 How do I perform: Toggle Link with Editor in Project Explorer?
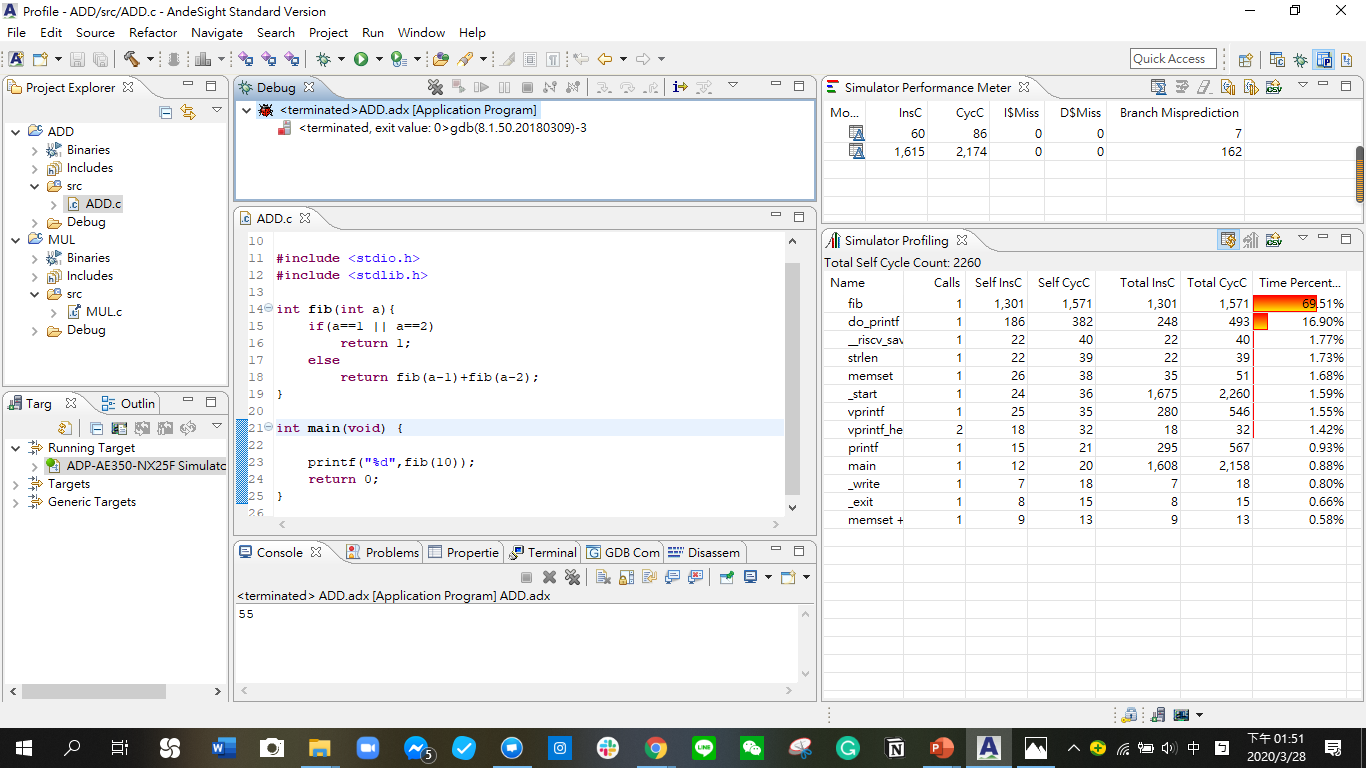click(188, 112)
